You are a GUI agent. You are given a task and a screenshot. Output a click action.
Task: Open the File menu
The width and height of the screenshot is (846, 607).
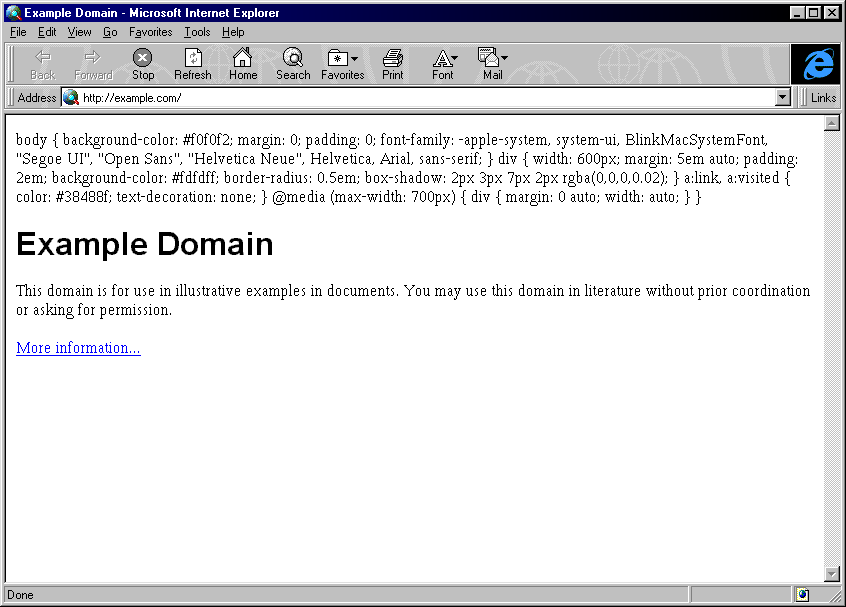[x=18, y=32]
